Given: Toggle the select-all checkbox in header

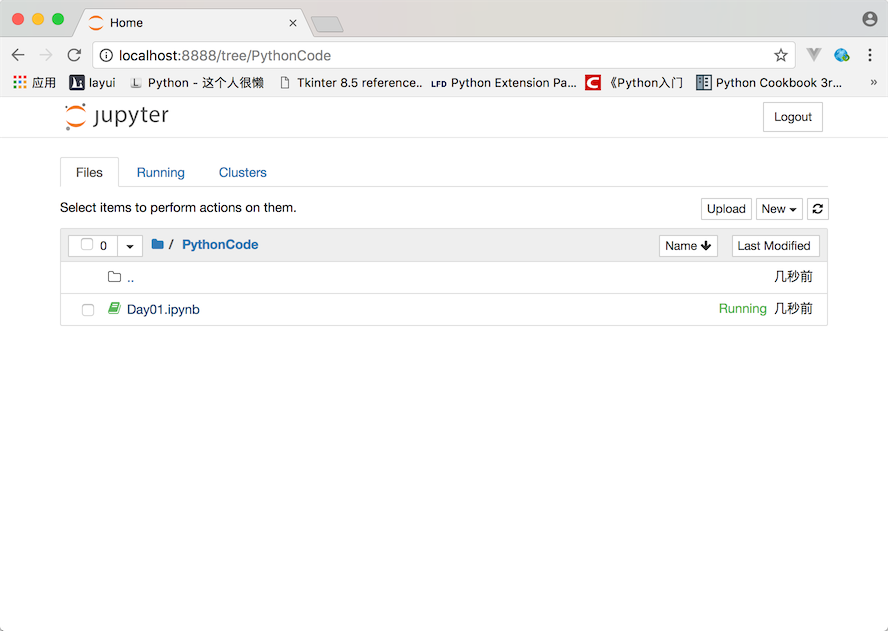Looking at the screenshot, I should 87,245.
